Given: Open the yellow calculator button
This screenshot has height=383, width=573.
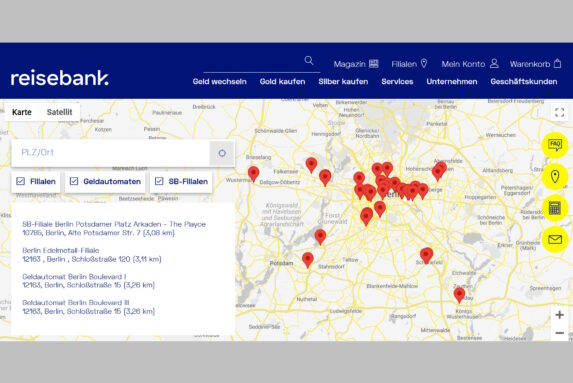Looking at the screenshot, I should tap(555, 208).
